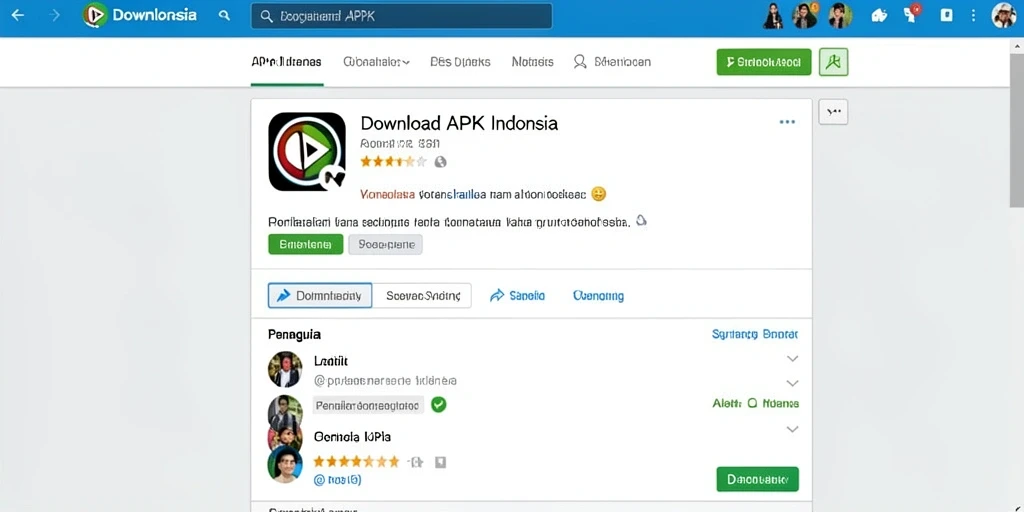Click the gray @ handle under 'Laatilt'
The width and height of the screenshot is (1024, 512).
(385, 381)
